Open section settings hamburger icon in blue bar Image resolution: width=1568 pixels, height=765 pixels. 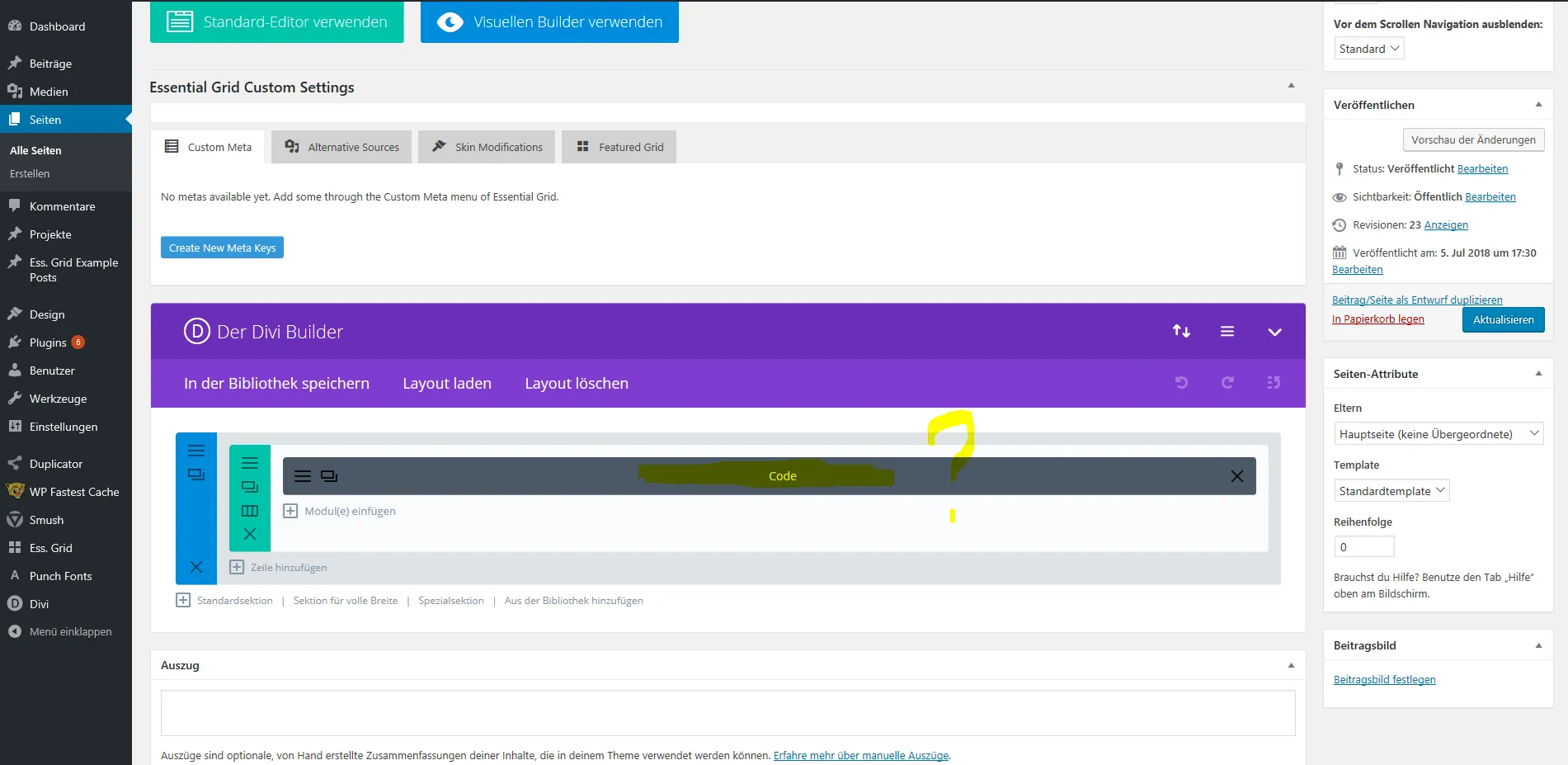[x=196, y=451]
